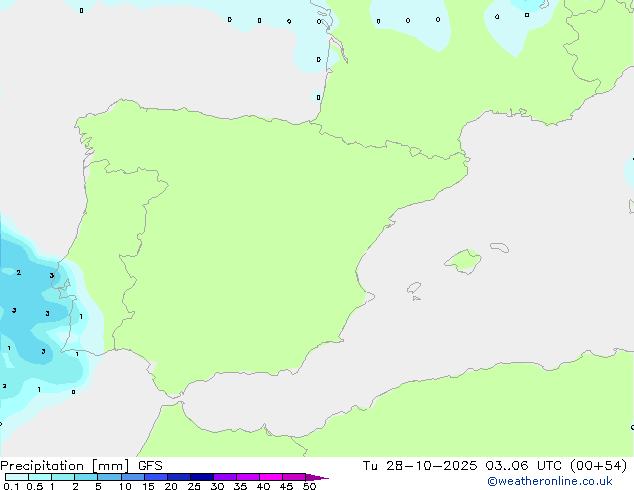Click the 35–40 mm legend color swatch
Image resolution: width=634 pixels, height=490 pixels.
(248, 477)
